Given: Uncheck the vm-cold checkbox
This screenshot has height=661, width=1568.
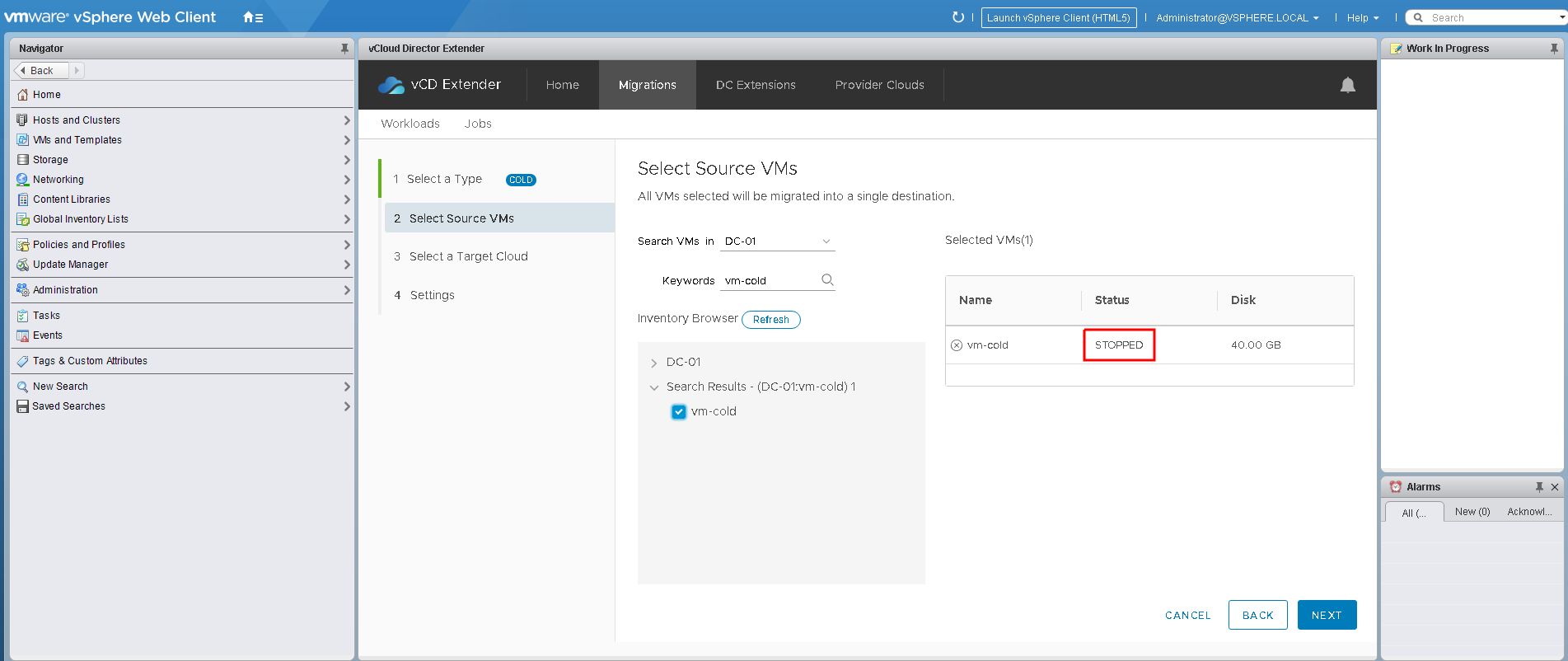Looking at the screenshot, I should pos(679,412).
